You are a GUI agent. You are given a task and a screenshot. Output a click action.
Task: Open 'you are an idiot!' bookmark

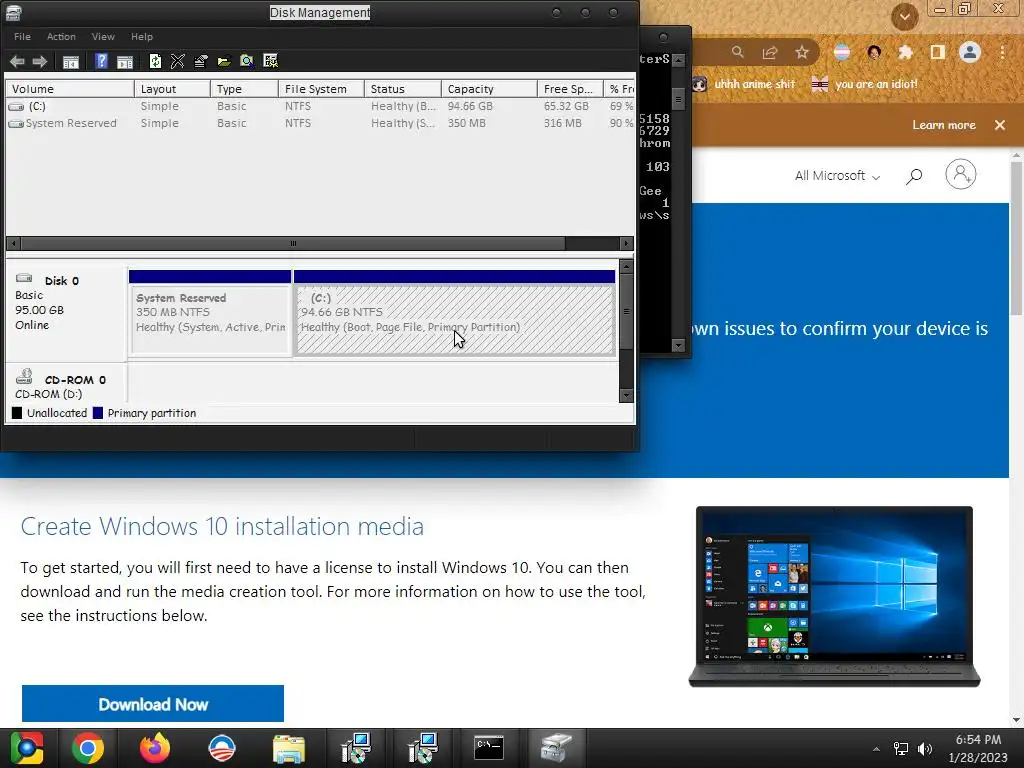pyautogui.click(x=864, y=84)
